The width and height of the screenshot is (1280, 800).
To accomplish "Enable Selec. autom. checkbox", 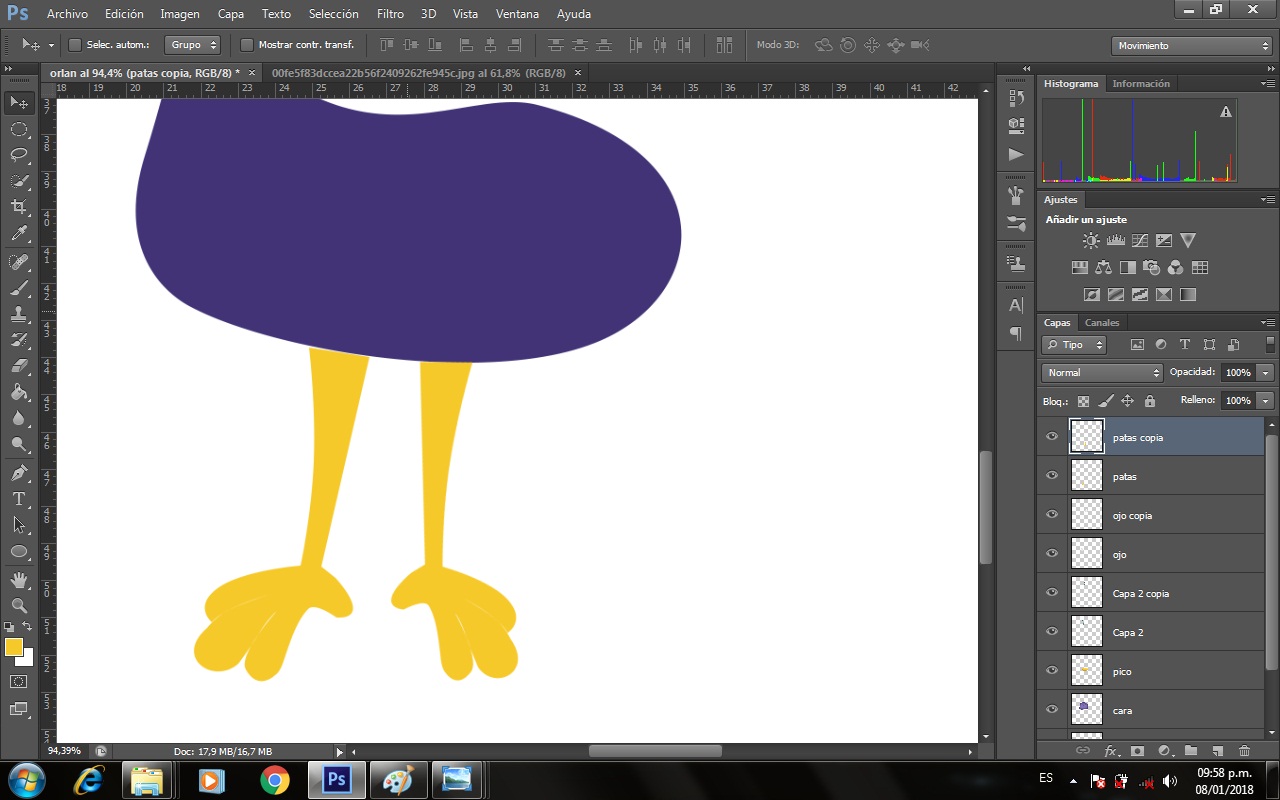I will pos(74,45).
